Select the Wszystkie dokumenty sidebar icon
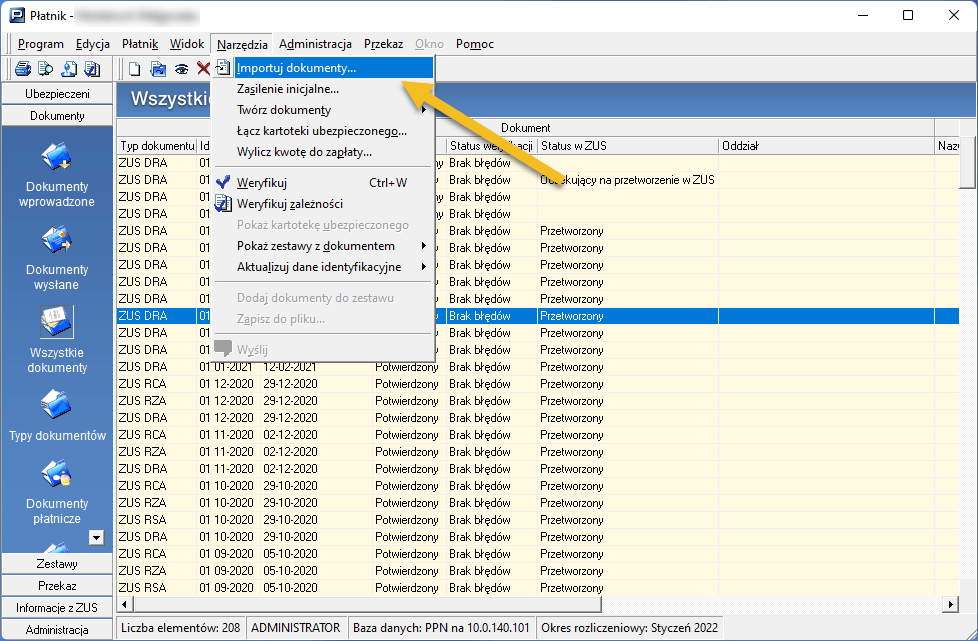Image resolution: width=978 pixels, height=641 pixels. (x=57, y=324)
